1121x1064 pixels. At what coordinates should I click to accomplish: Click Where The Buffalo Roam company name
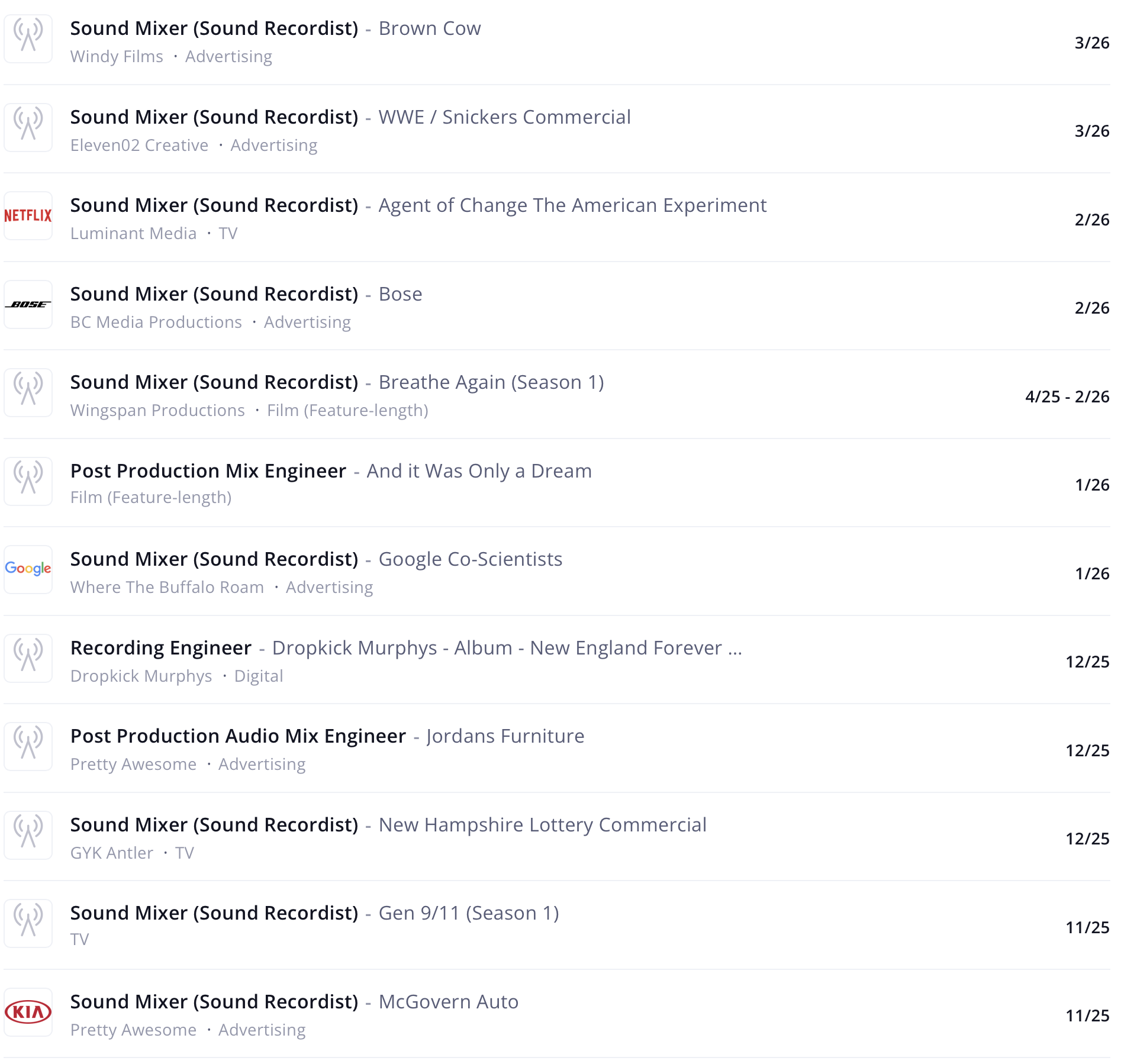(167, 588)
